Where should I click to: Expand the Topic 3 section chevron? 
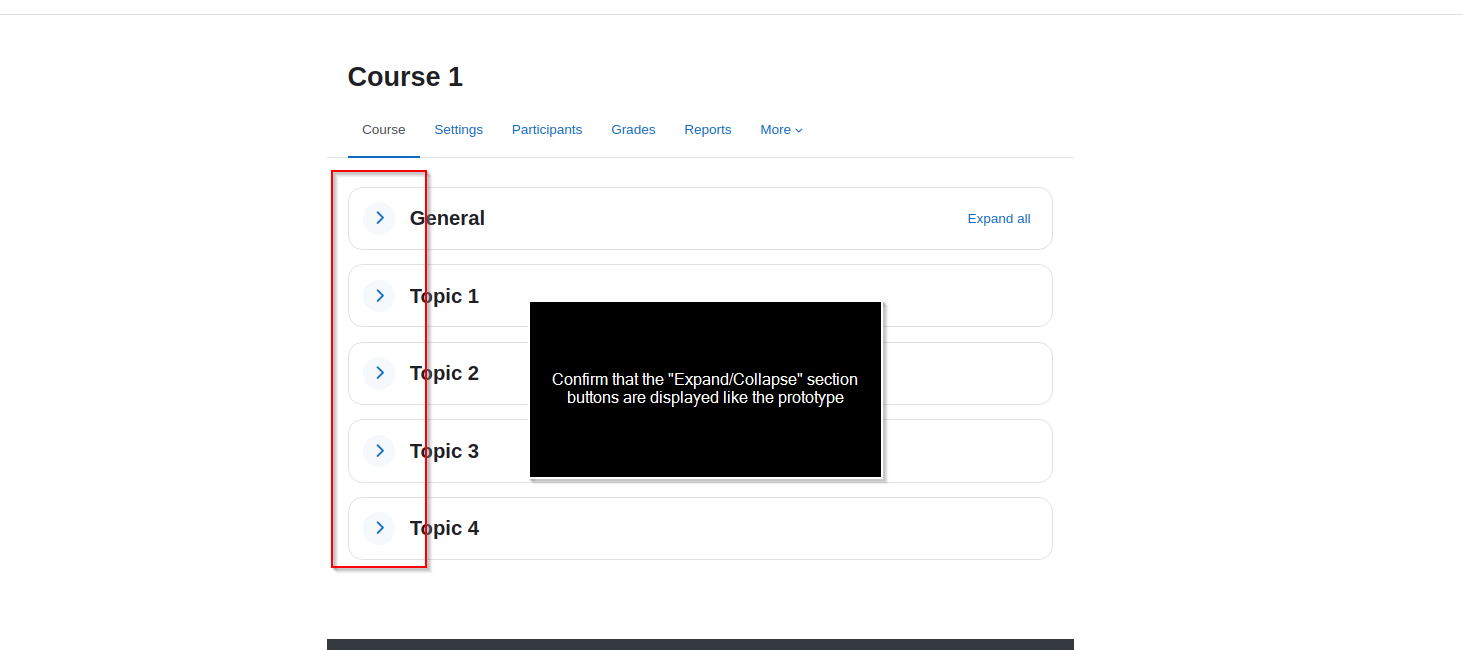click(x=379, y=451)
